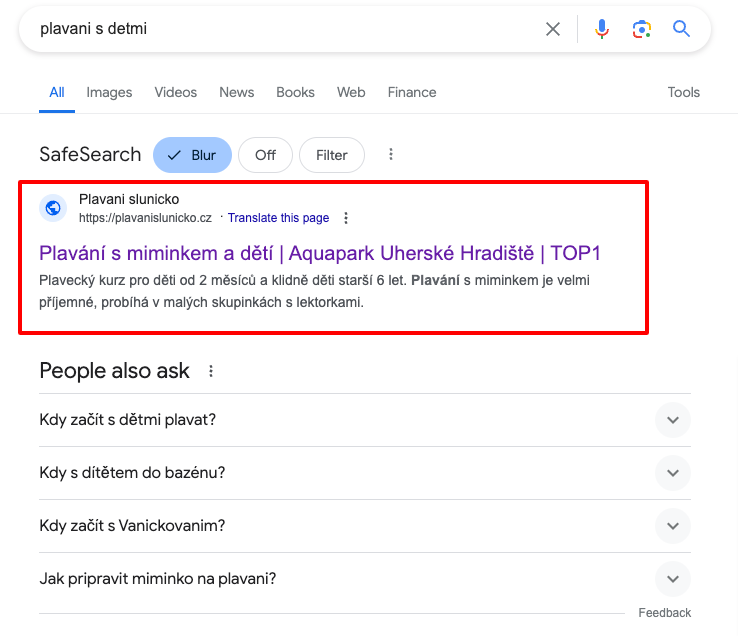Image resolution: width=738 pixels, height=636 pixels.
Task: Open People also ask options menu
Action: click(211, 371)
